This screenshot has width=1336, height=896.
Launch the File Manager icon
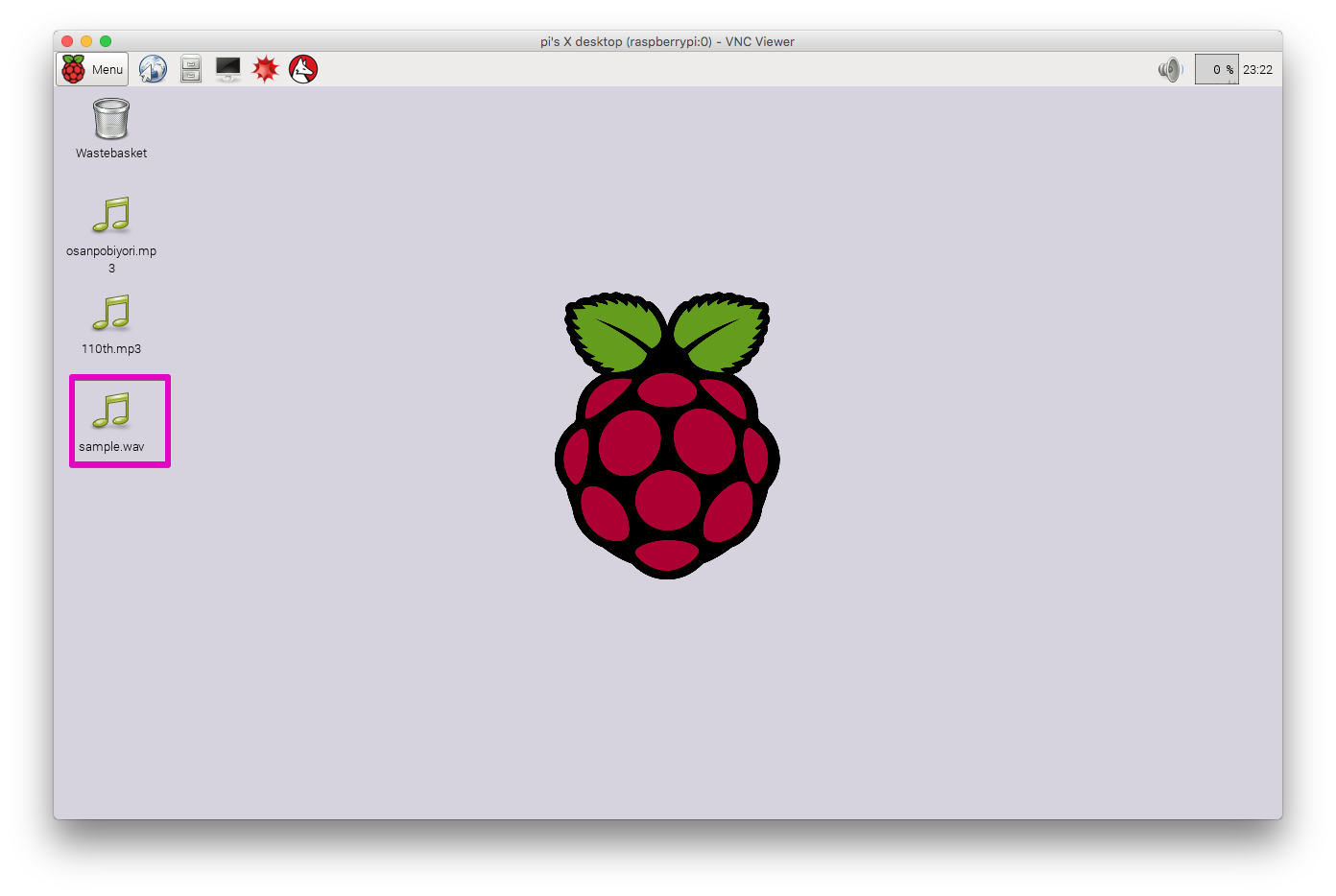click(190, 68)
